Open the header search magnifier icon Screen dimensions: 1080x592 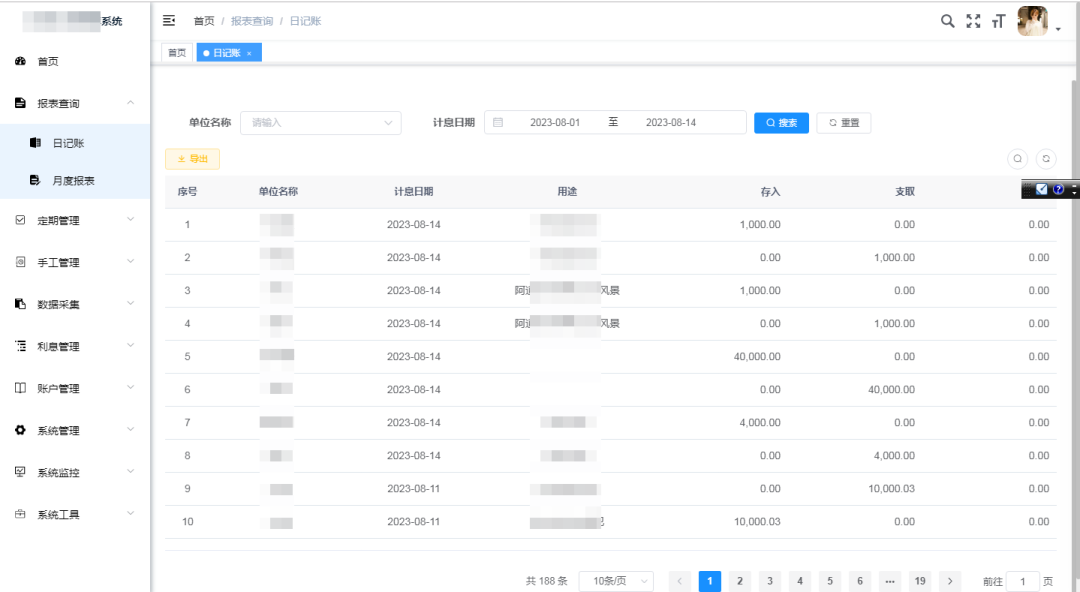coord(947,21)
